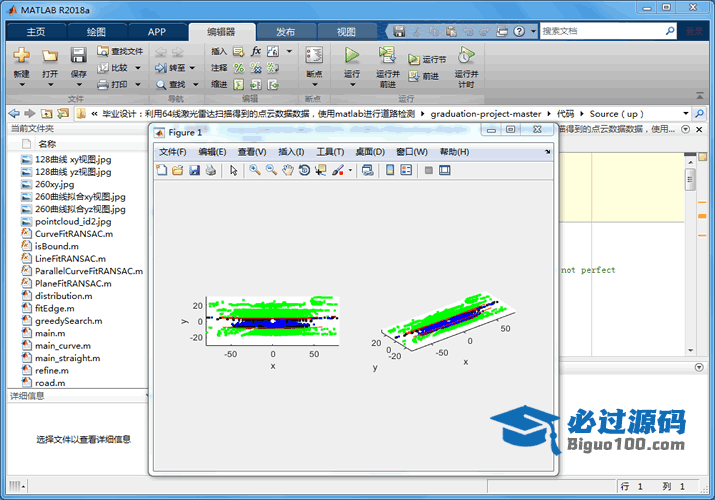
Task: Click the browse for folder icon
Action: 62,113
